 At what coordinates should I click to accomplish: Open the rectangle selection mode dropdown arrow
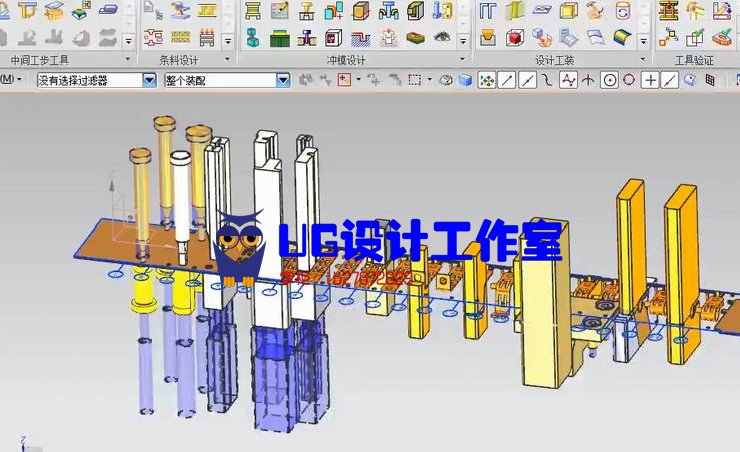(429, 80)
